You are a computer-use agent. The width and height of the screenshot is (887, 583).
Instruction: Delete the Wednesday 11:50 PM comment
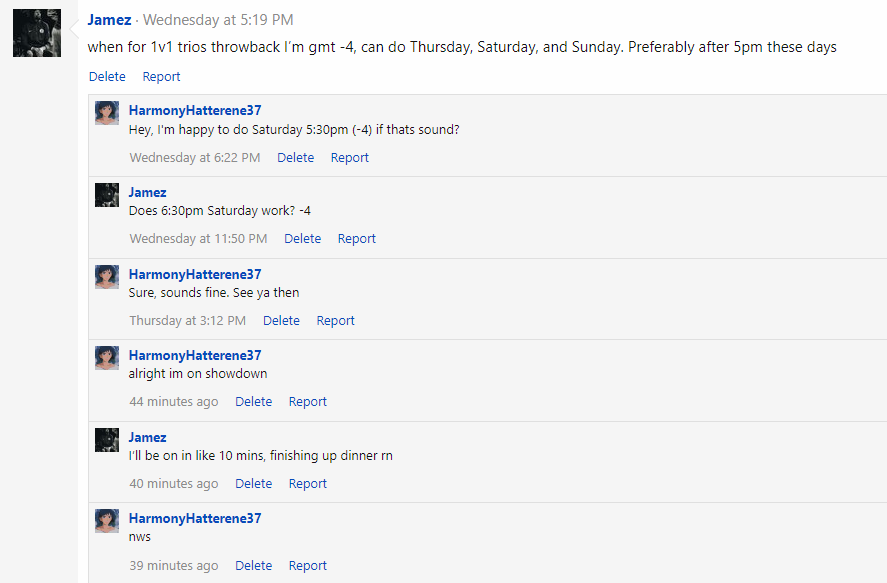(x=302, y=239)
